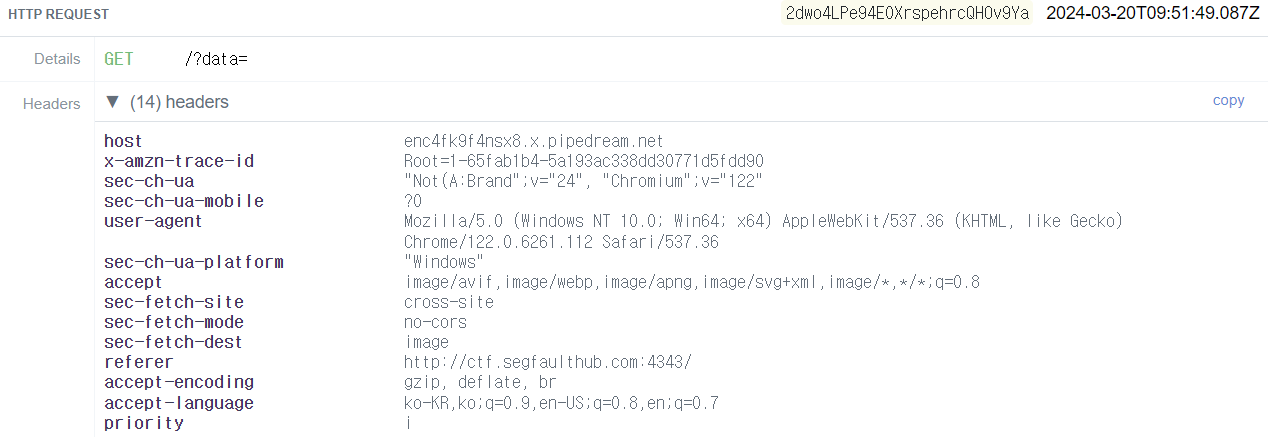
Task: Select the accept-language header value
Action: tap(561, 403)
